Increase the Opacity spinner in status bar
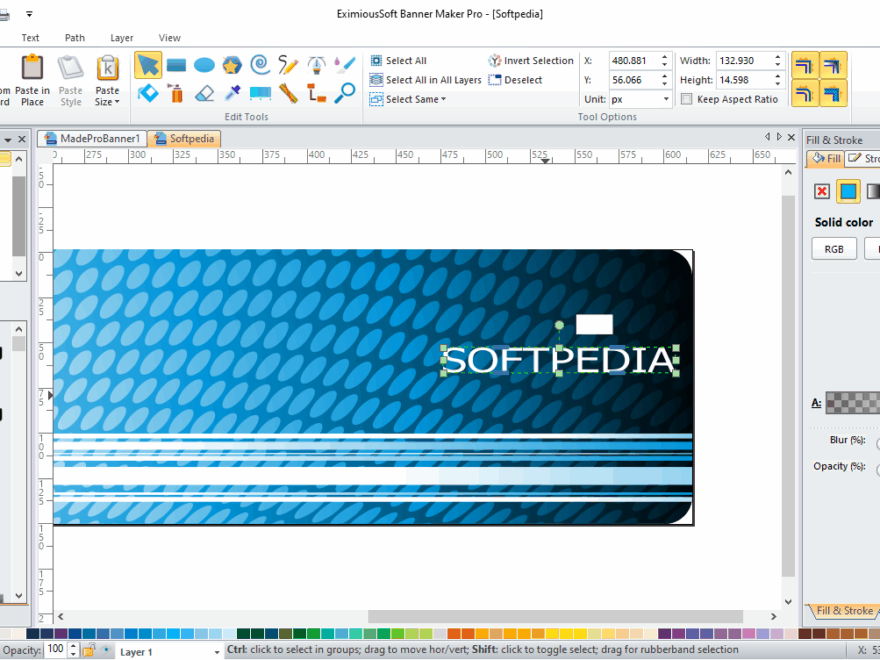The height and width of the screenshot is (660, 880). coord(73,647)
